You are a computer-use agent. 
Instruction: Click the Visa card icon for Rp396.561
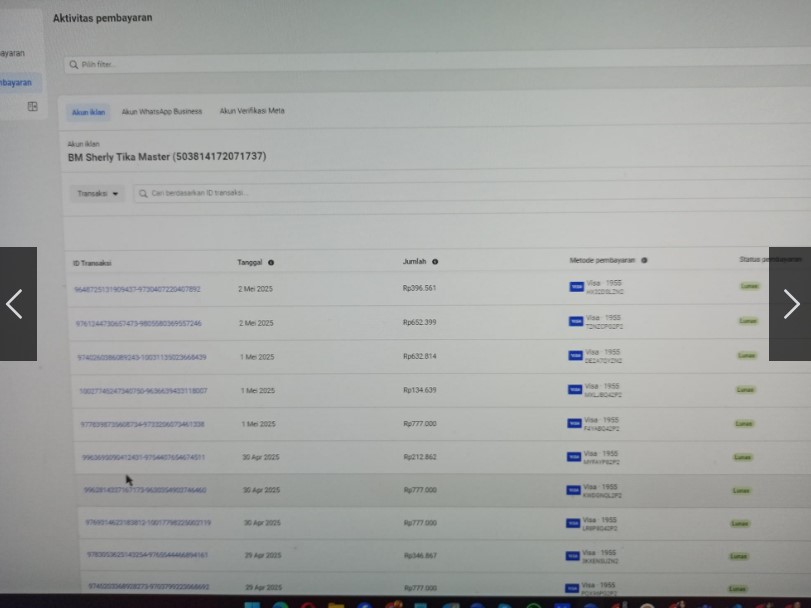576,287
